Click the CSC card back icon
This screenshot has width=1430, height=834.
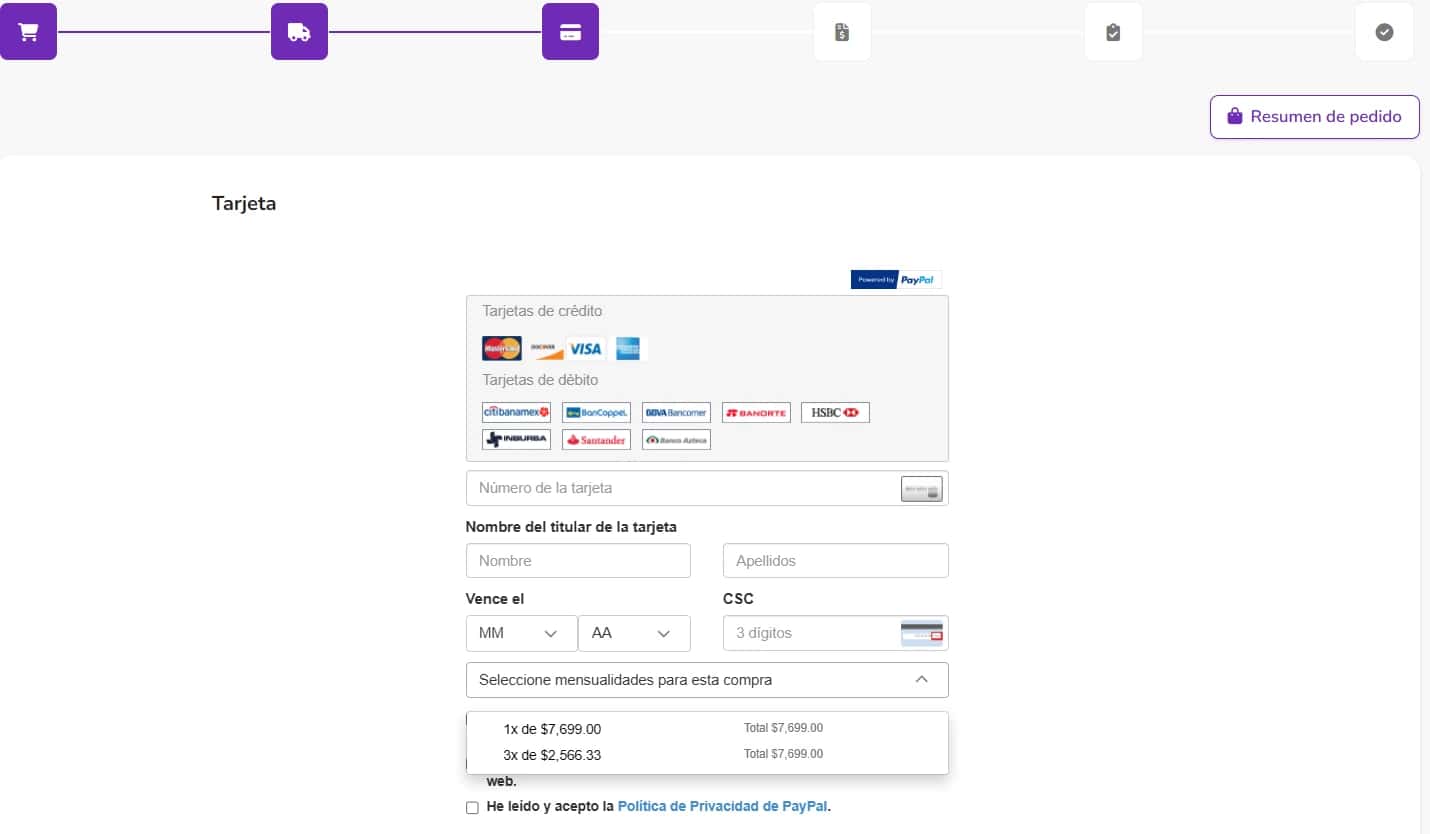pyautogui.click(x=921, y=634)
